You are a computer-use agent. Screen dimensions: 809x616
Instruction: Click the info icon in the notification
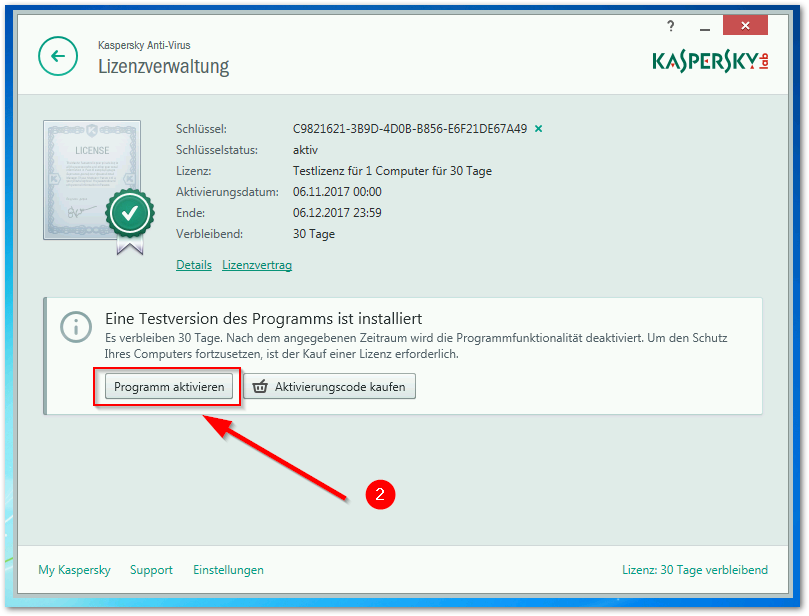pos(76,327)
